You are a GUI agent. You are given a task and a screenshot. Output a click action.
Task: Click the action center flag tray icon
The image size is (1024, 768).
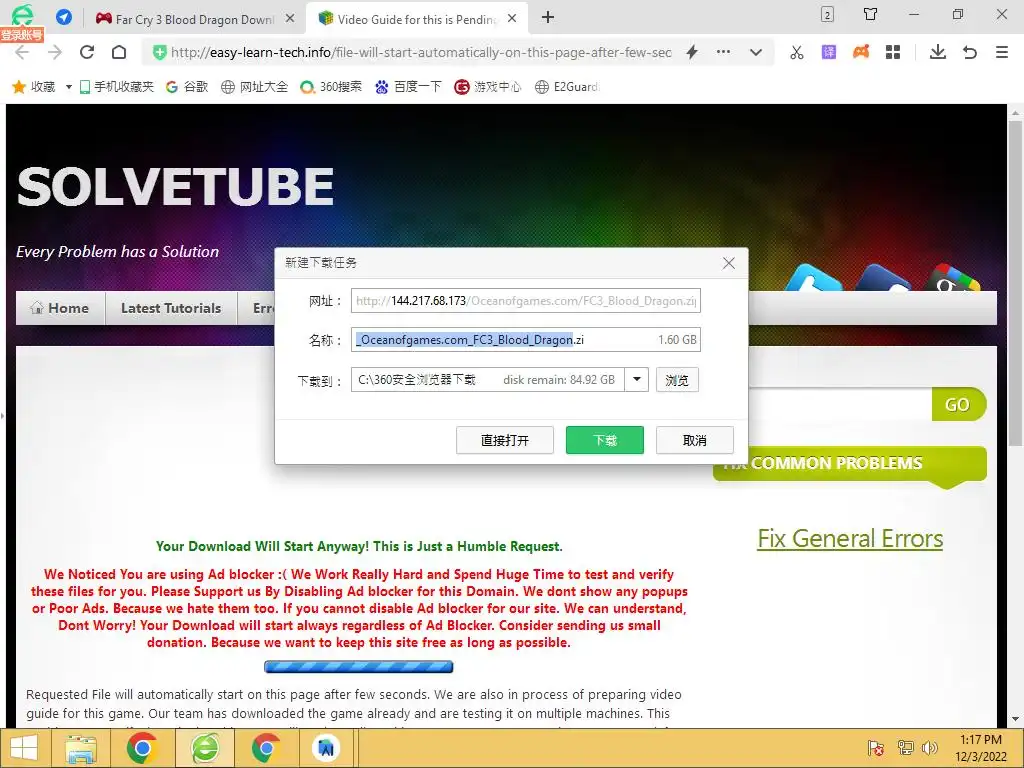click(x=876, y=748)
